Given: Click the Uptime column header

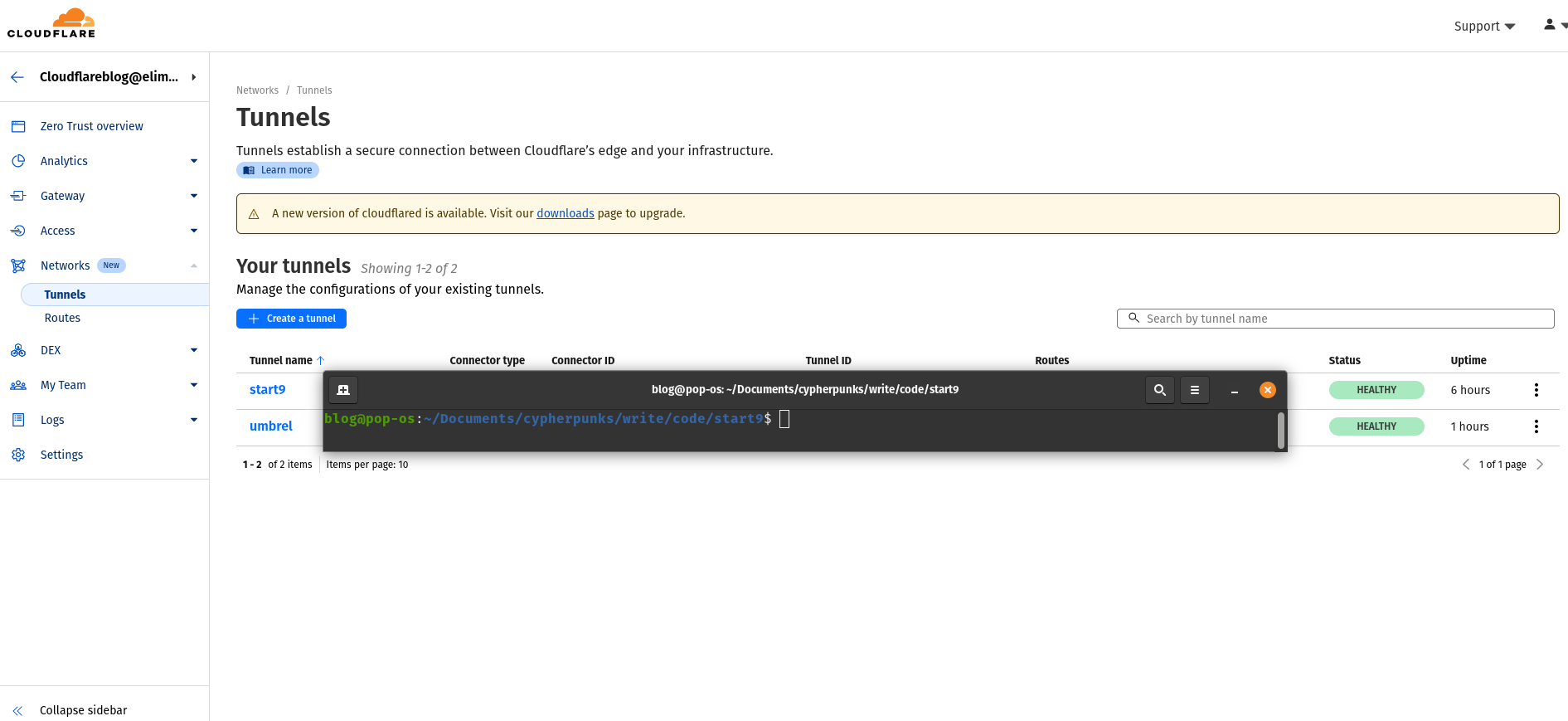Looking at the screenshot, I should [1468, 361].
